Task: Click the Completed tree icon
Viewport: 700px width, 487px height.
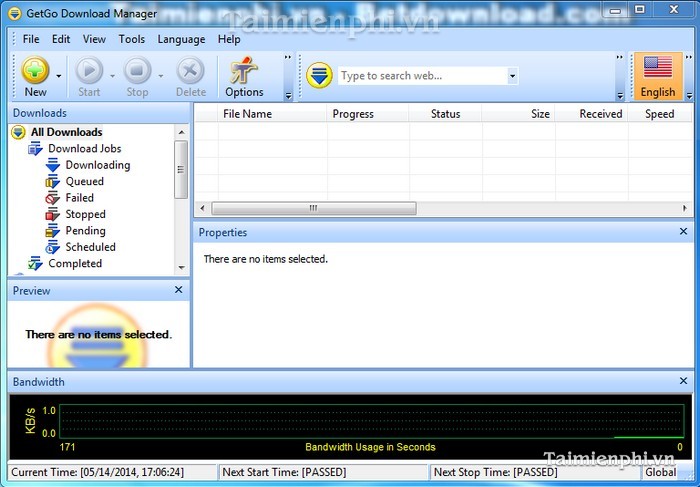Action: tap(35, 263)
